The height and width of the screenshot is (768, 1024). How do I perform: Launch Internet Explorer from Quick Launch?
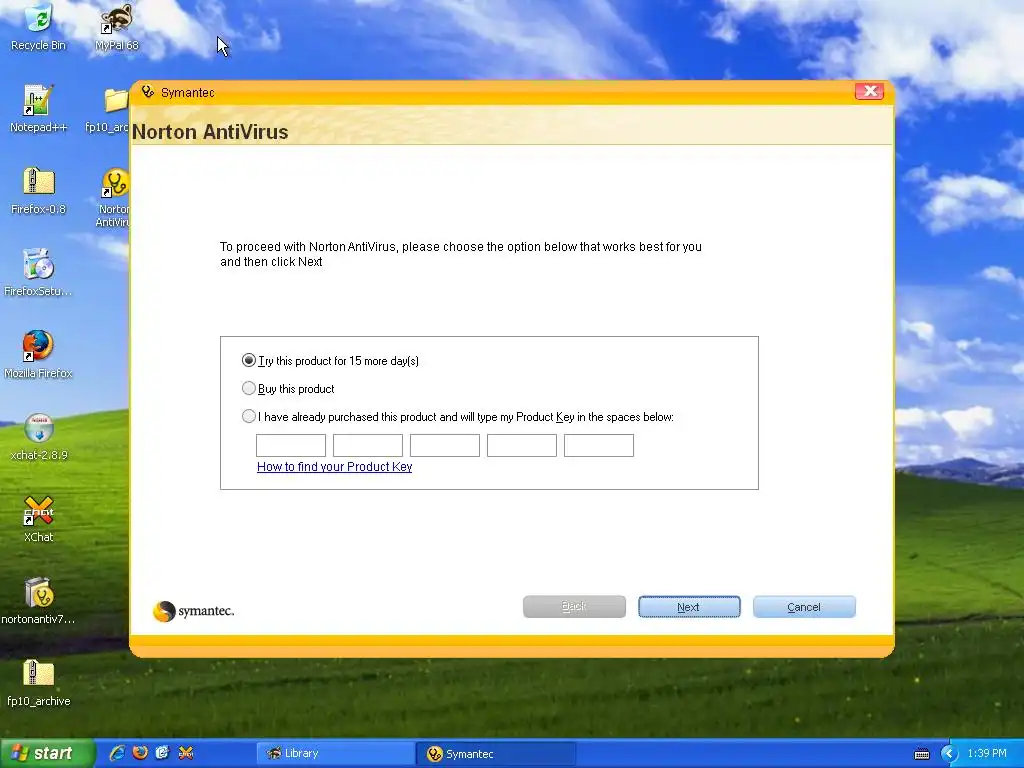118,753
